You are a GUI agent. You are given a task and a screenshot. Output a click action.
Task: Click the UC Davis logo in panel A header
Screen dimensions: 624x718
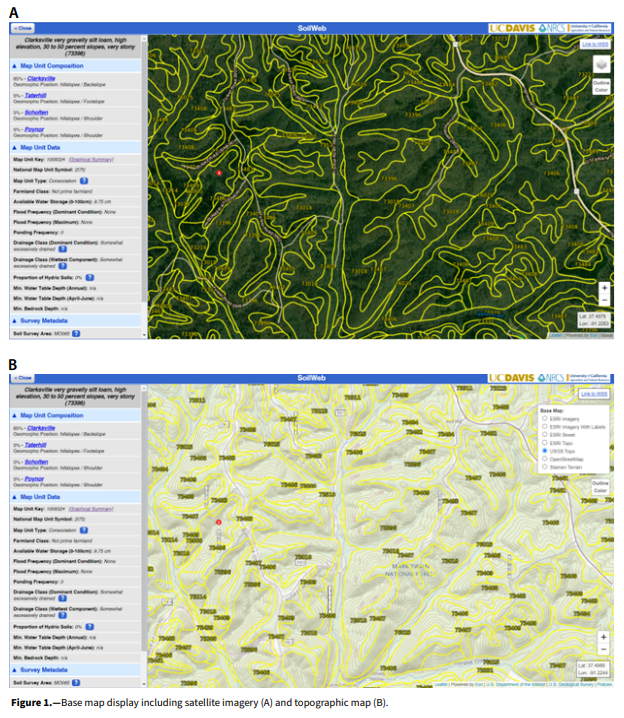pyautogui.click(x=512, y=28)
